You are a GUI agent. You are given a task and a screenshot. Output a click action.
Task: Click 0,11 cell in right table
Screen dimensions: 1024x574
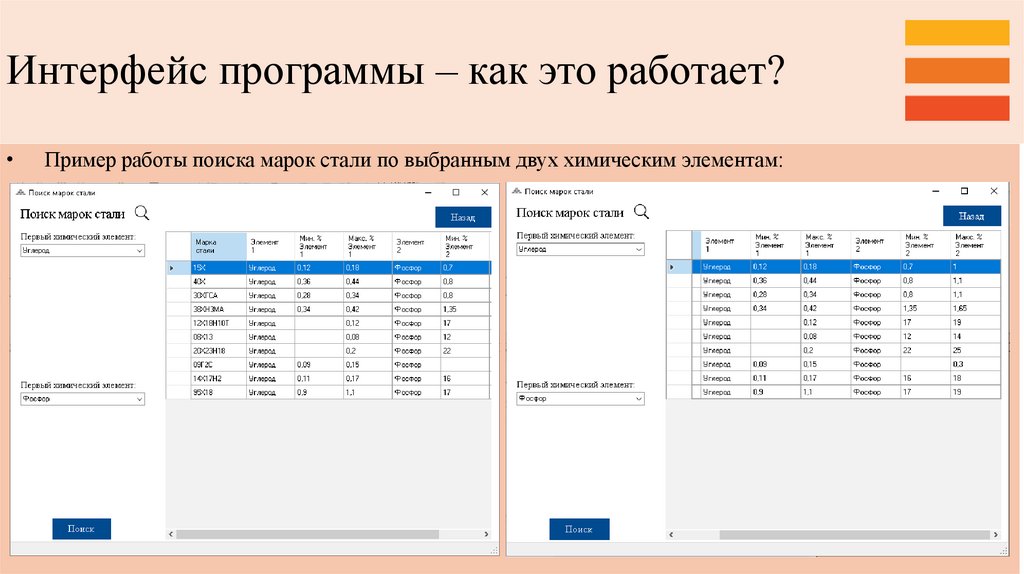[775, 378]
